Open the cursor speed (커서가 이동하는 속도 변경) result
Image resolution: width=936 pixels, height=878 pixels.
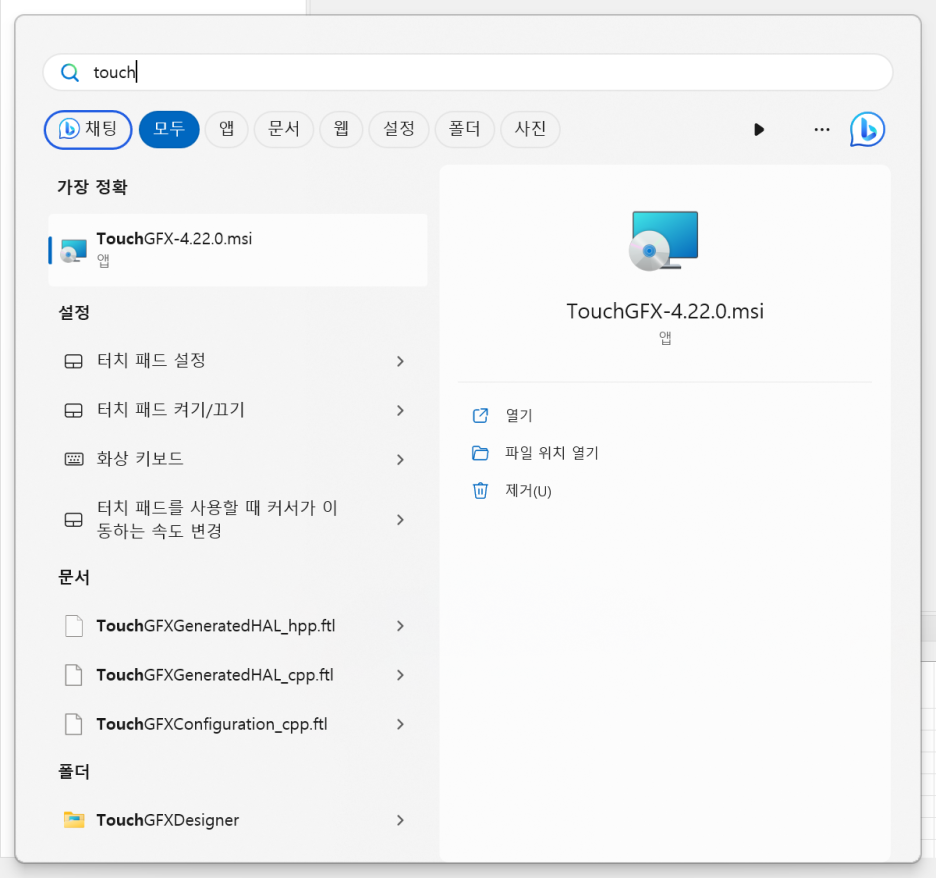238,519
